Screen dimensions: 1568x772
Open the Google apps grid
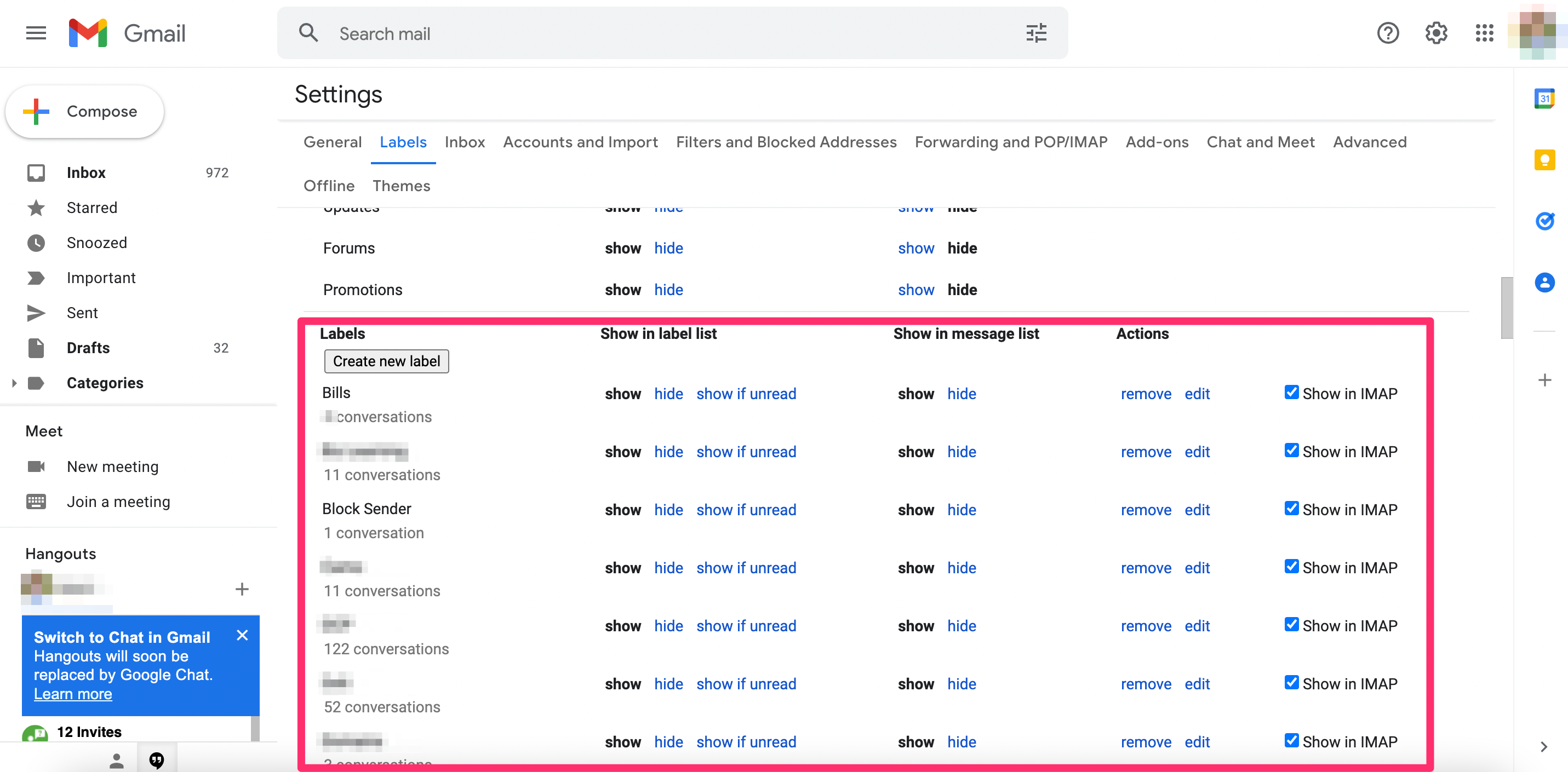click(1485, 33)
